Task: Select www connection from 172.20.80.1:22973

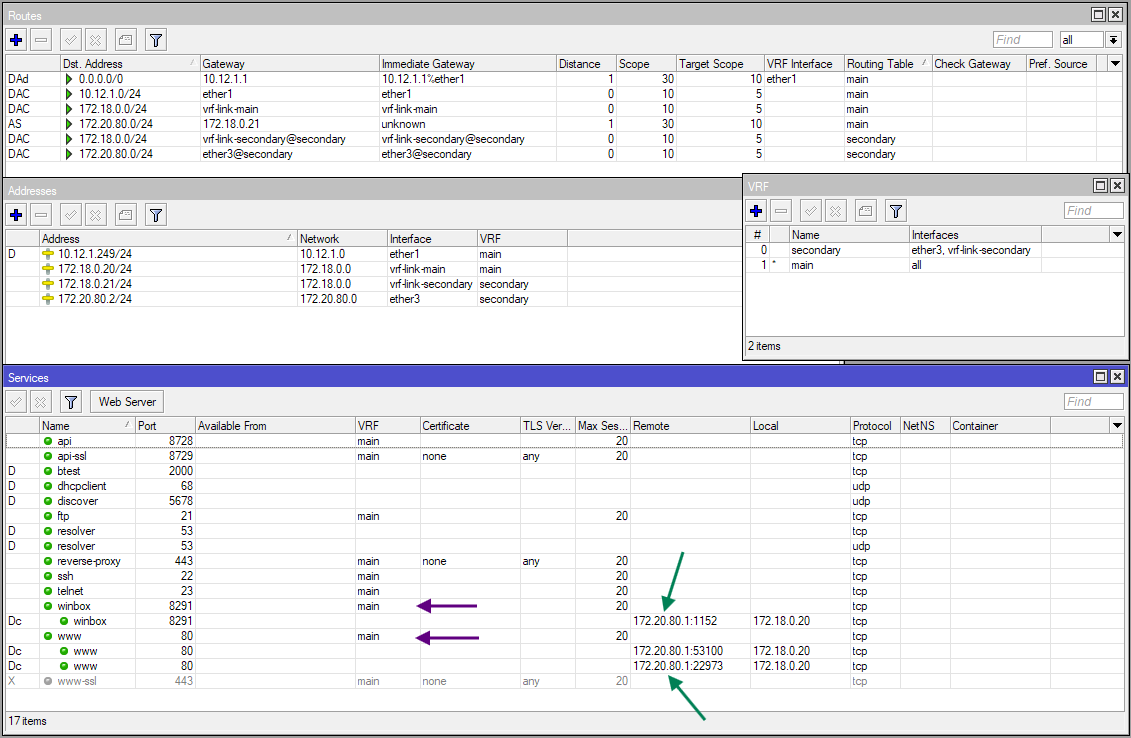Action: coord(564,666)
